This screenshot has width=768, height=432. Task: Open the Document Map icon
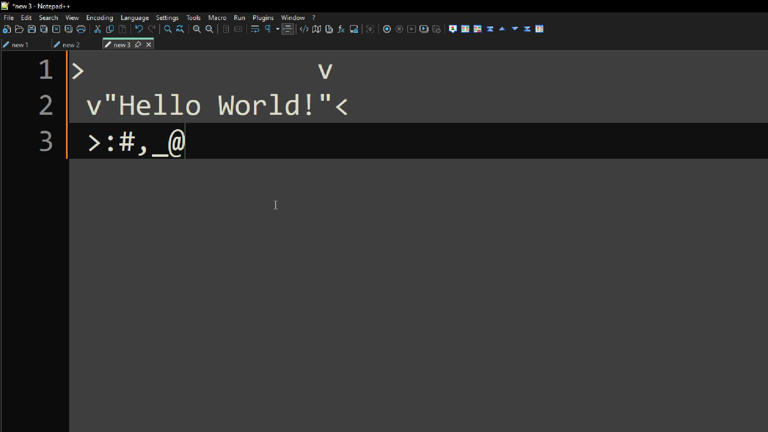pyautogui.click(x=317, y=29)
